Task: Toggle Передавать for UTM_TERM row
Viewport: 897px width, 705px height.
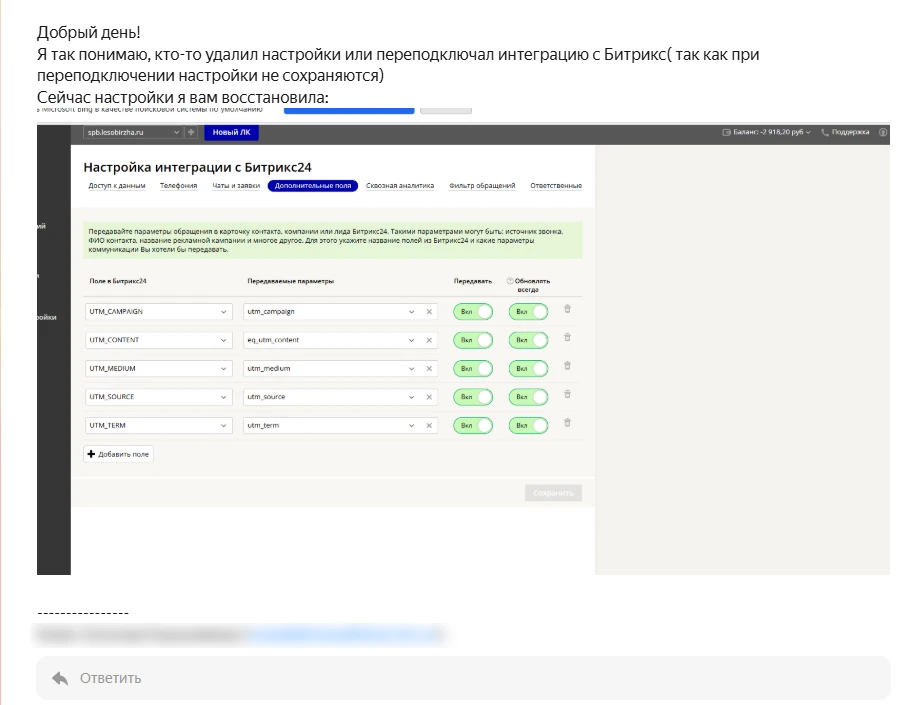Action: click(x=473, y=426)
